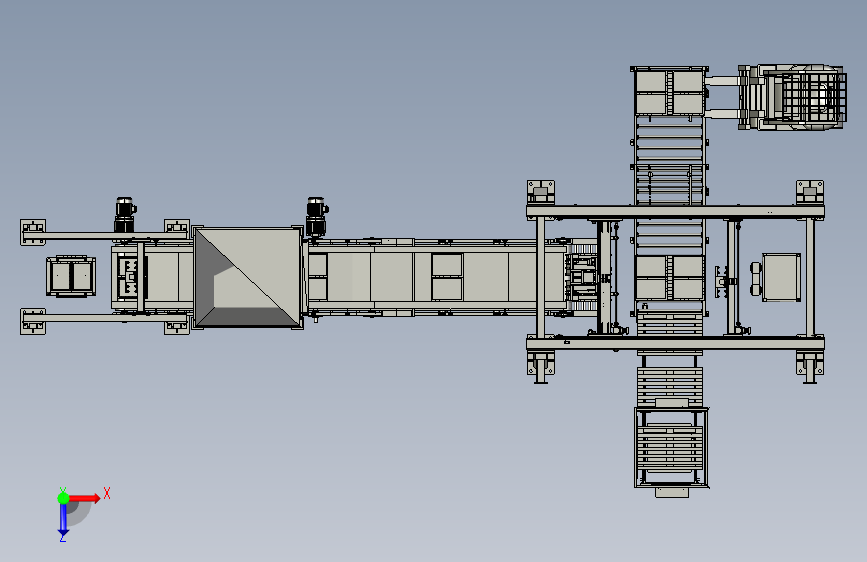
Task: Select the lower horizontal gantry beam
Action: [675, 344]
